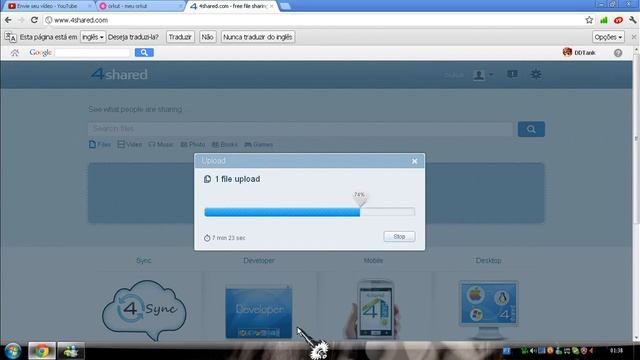Click the Traduzir button
This screenshot has width=640, height=360.
[180, 37]
